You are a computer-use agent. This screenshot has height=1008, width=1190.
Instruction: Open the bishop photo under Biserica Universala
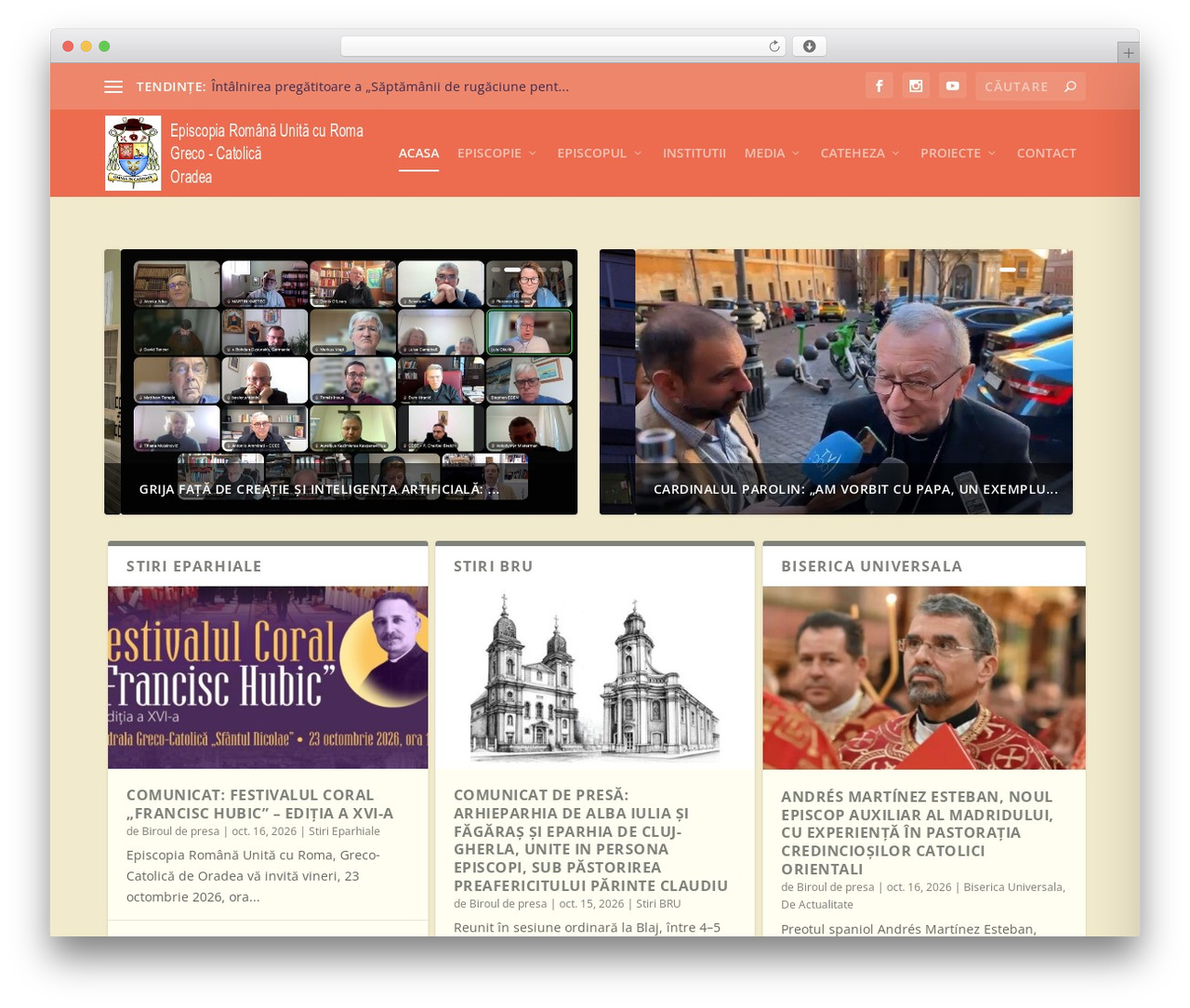(x=924, y=677)
